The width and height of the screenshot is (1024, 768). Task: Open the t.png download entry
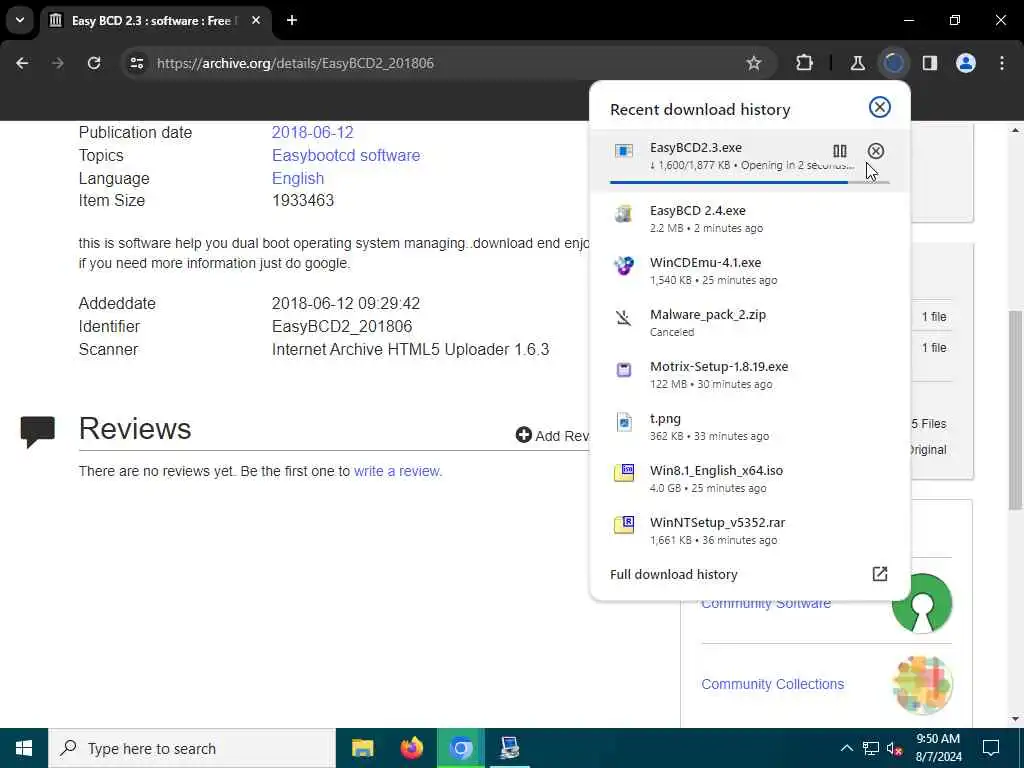tap(750, 426)
